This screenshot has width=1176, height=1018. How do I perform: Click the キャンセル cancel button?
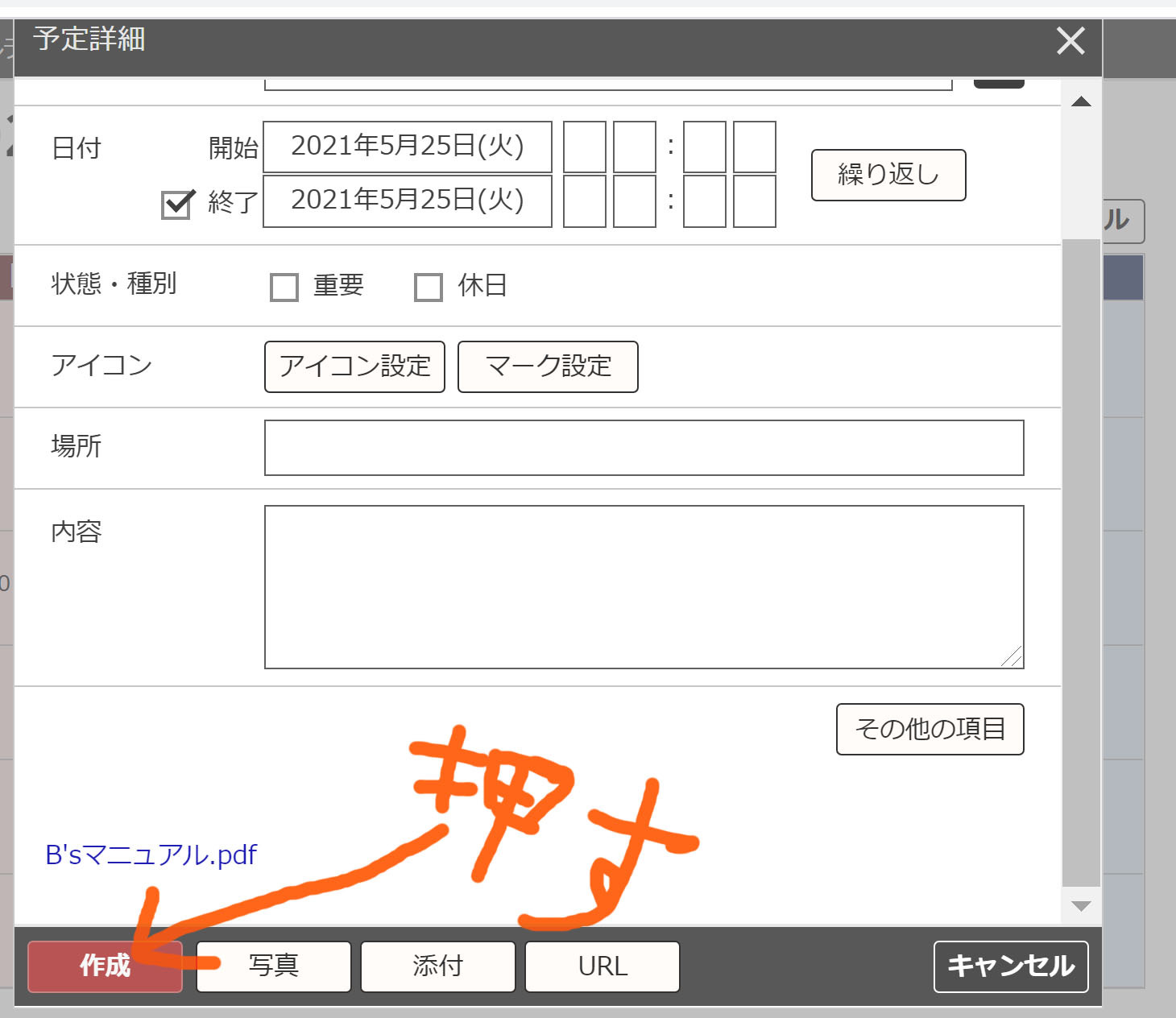click(1010, 966)
